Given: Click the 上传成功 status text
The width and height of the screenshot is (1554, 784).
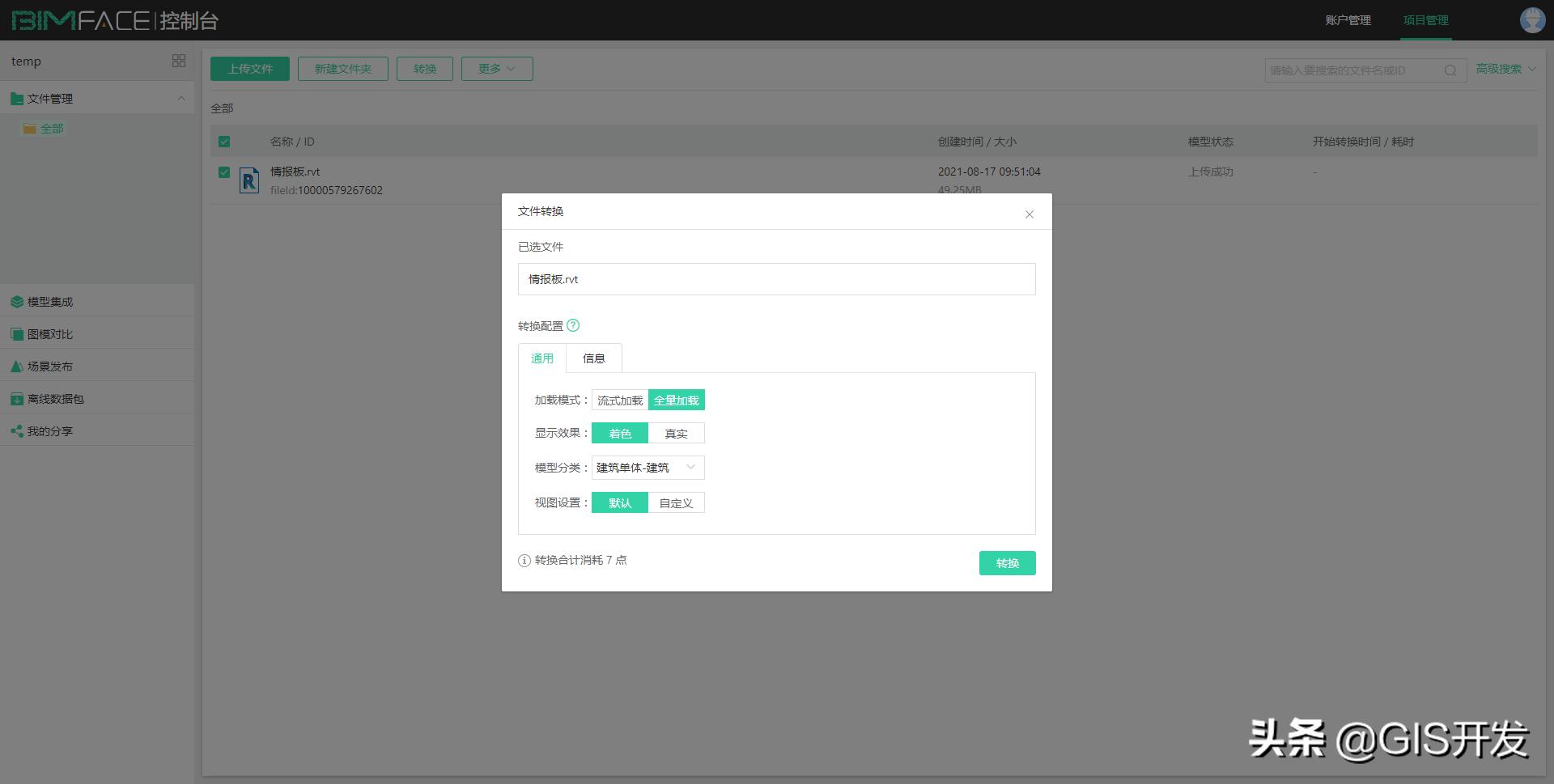Looking at the screenshot, I should pyautogui.click(x=1211, y=172).
